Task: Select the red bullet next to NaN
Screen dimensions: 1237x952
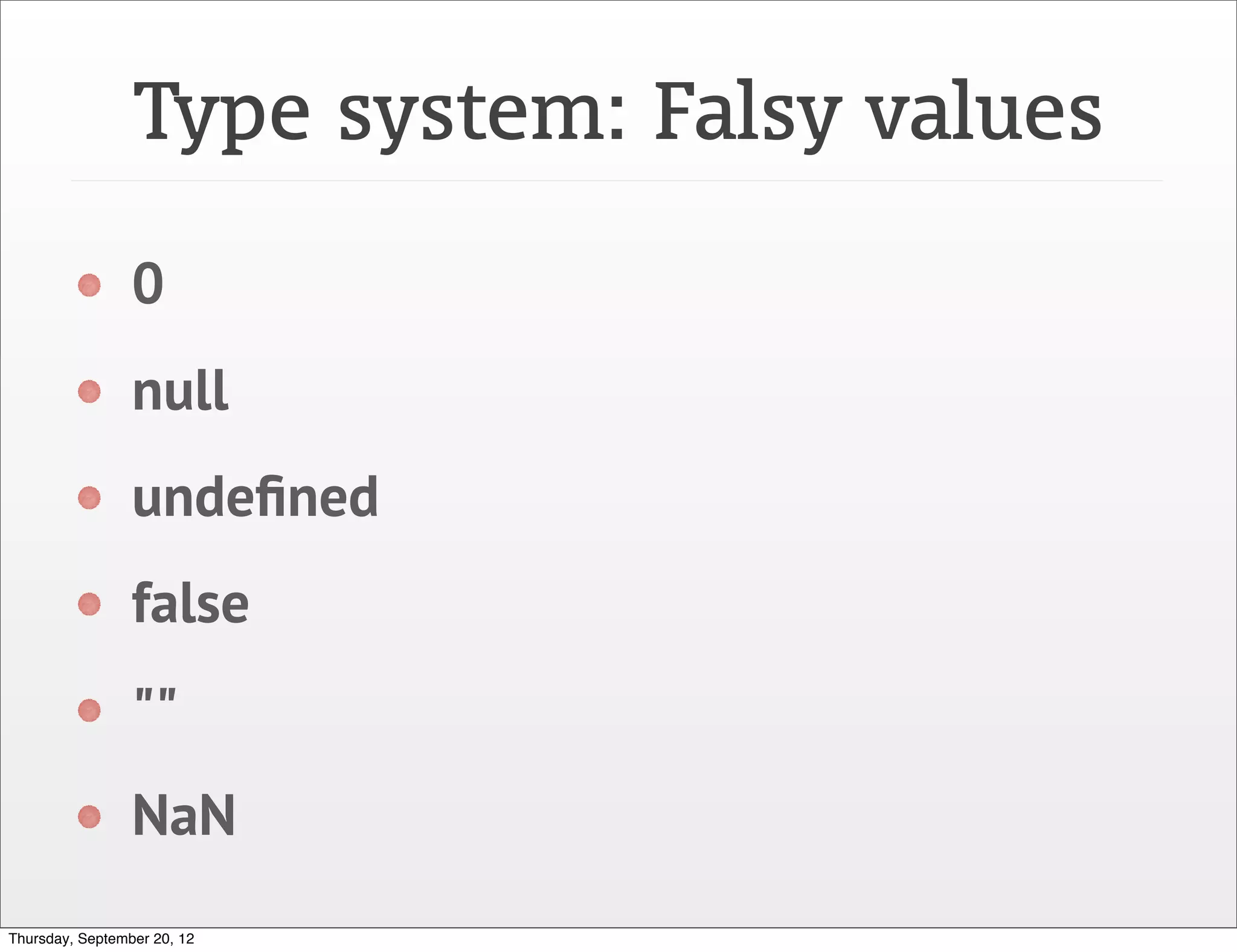Action: [x=89, y=817]
